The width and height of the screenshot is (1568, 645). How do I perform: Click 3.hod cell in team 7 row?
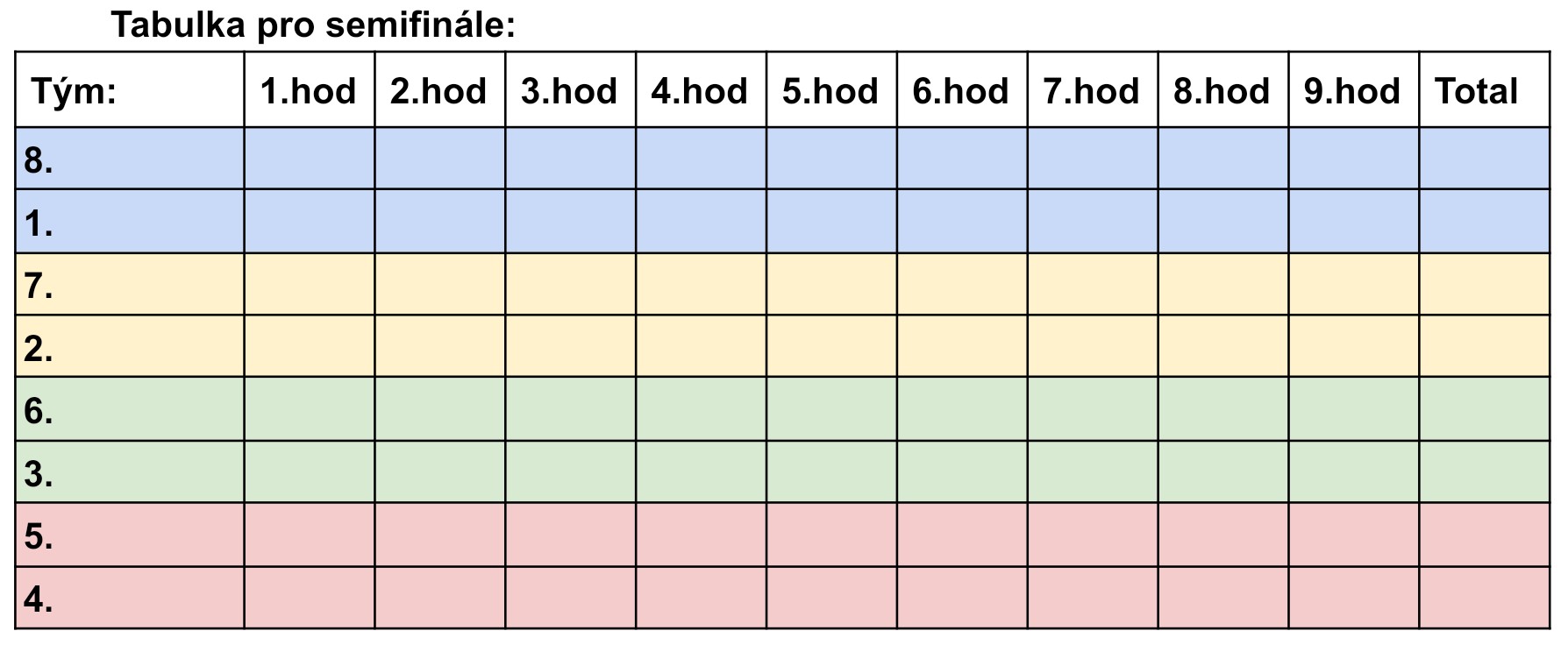(570, 285)
